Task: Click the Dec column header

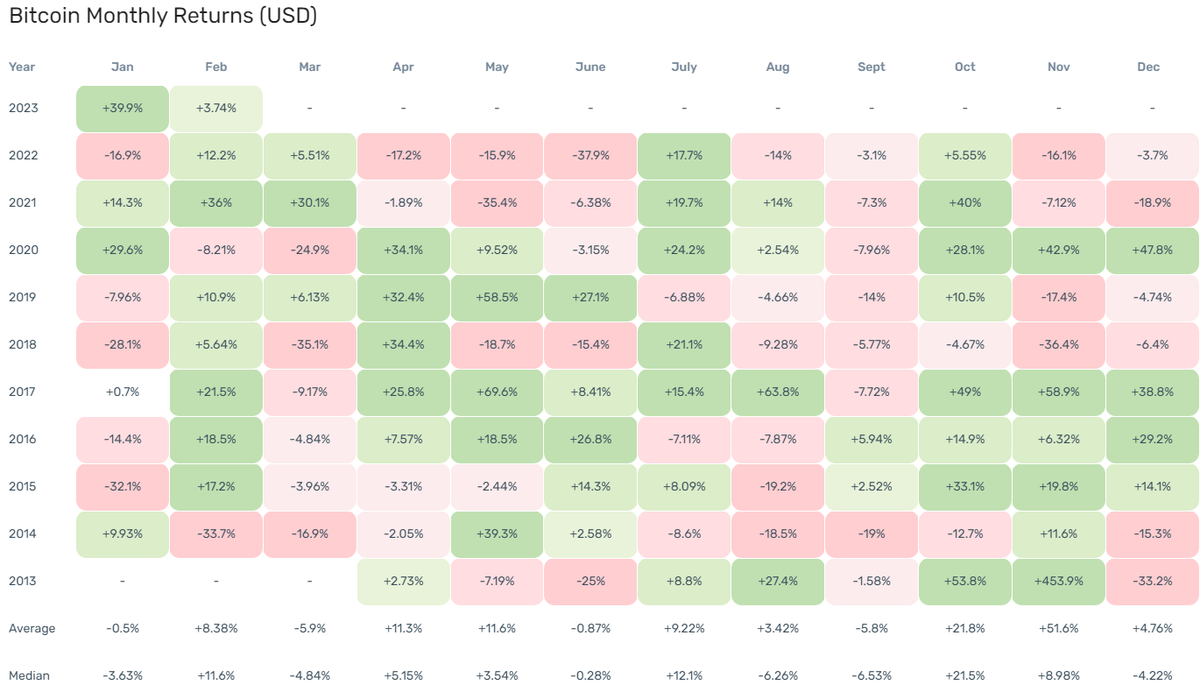Action: [1148, 67]
